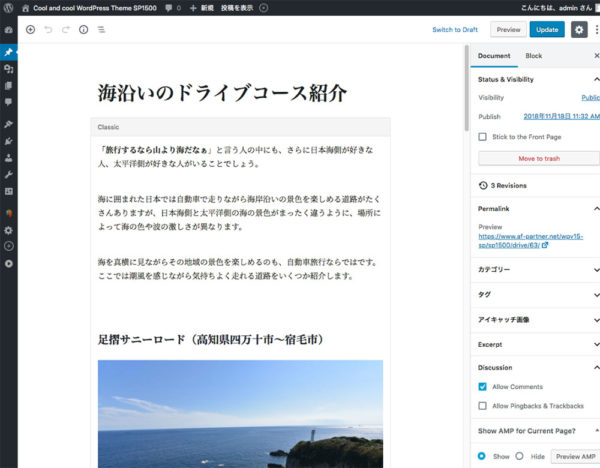The image size is (600, 468).
Task: Open Plugins icon in admin sidebar
Action: pos(8,141)
